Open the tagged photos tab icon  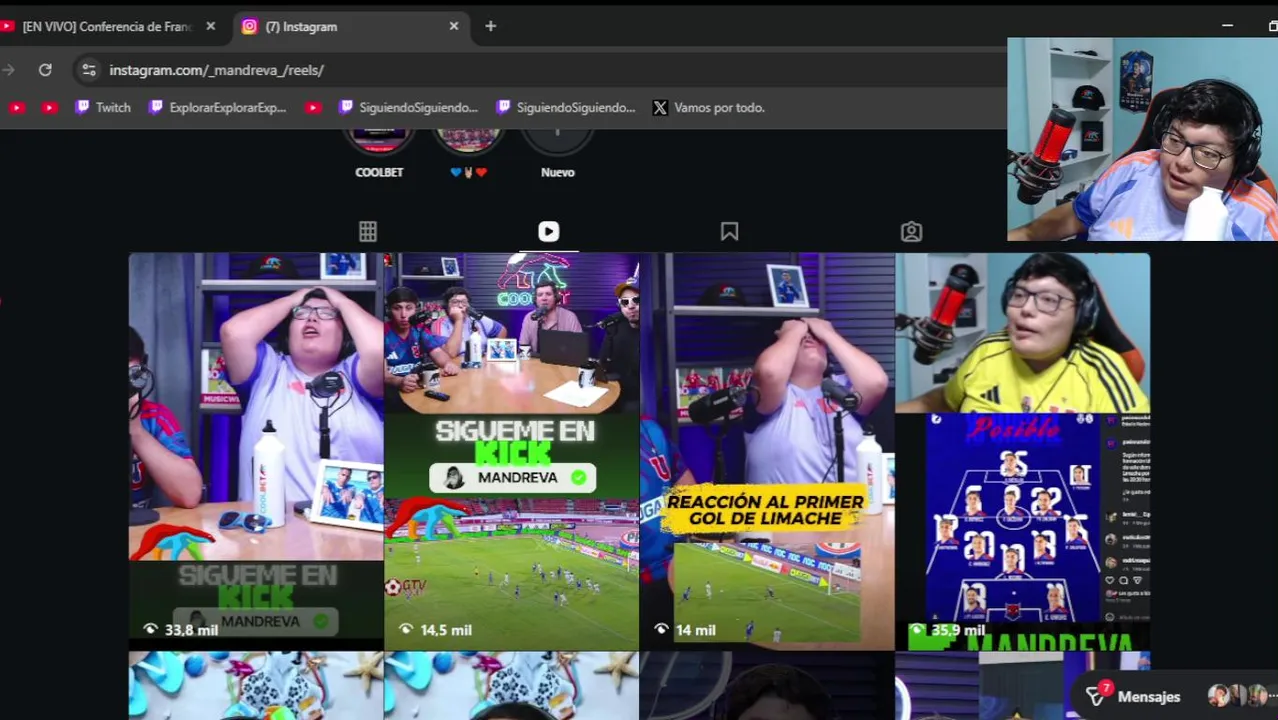click(911, 232)
